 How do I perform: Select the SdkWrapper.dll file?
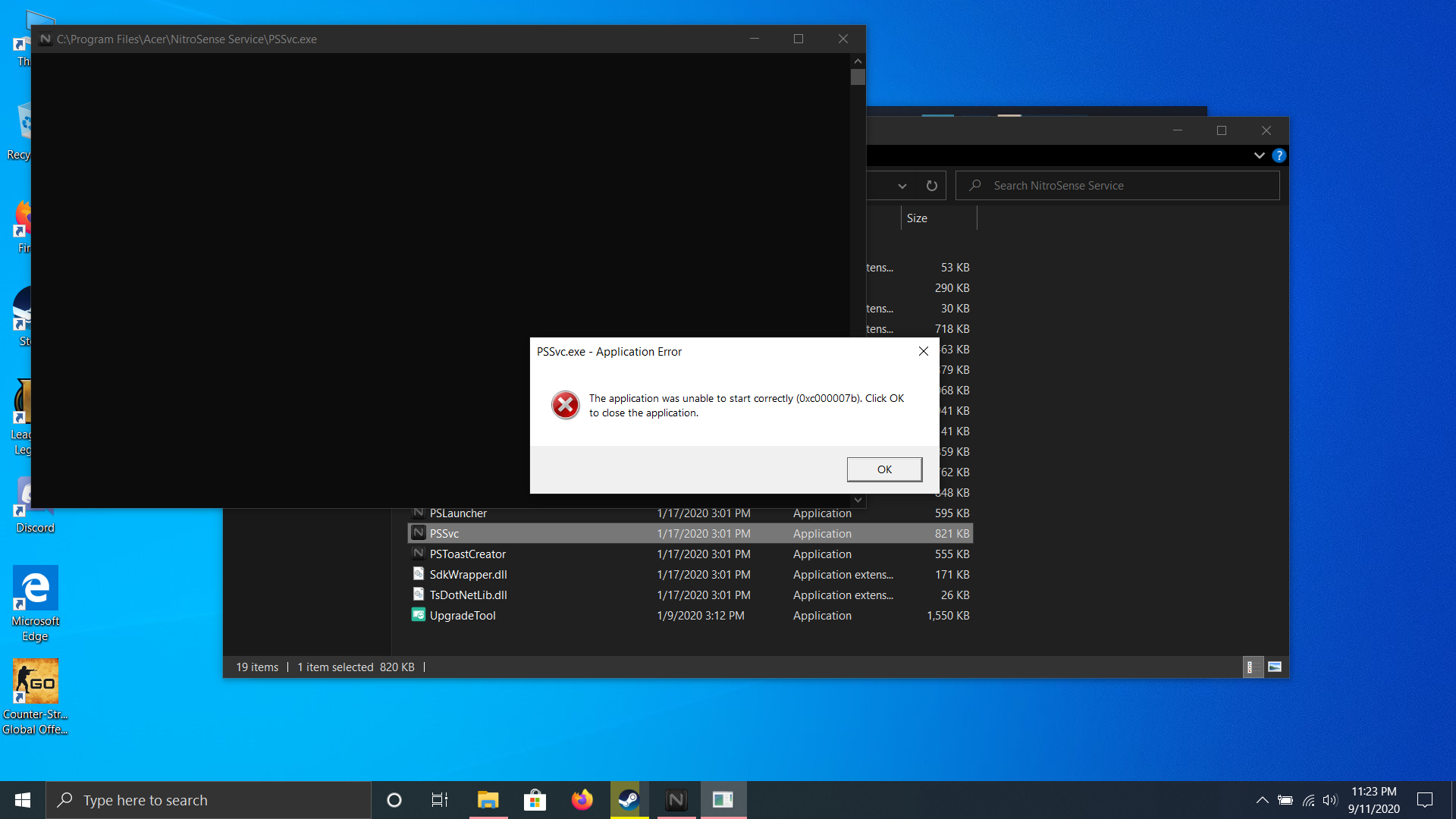(x=468, y=575)
